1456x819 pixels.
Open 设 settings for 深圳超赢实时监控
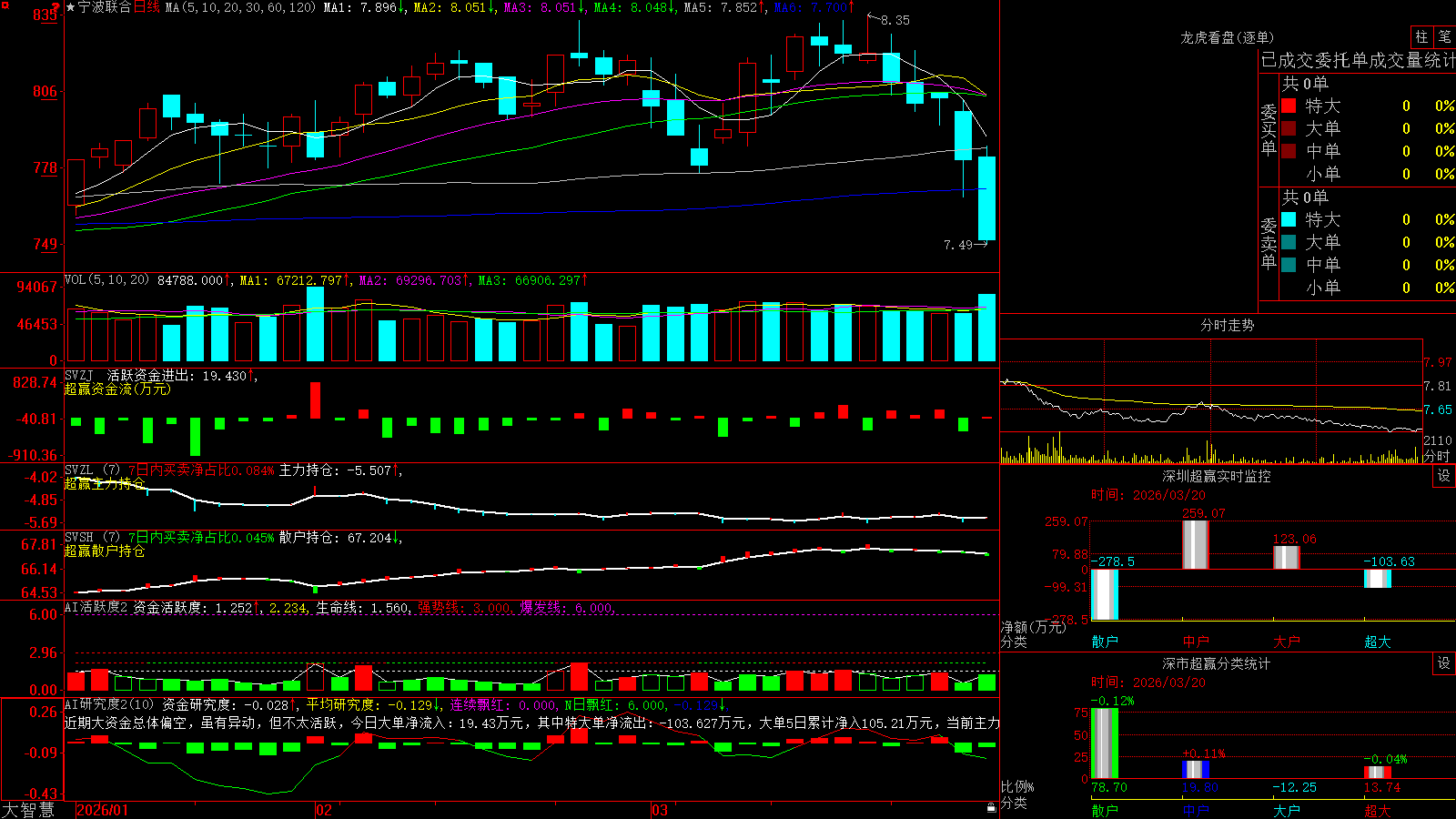pos(1444,476)
